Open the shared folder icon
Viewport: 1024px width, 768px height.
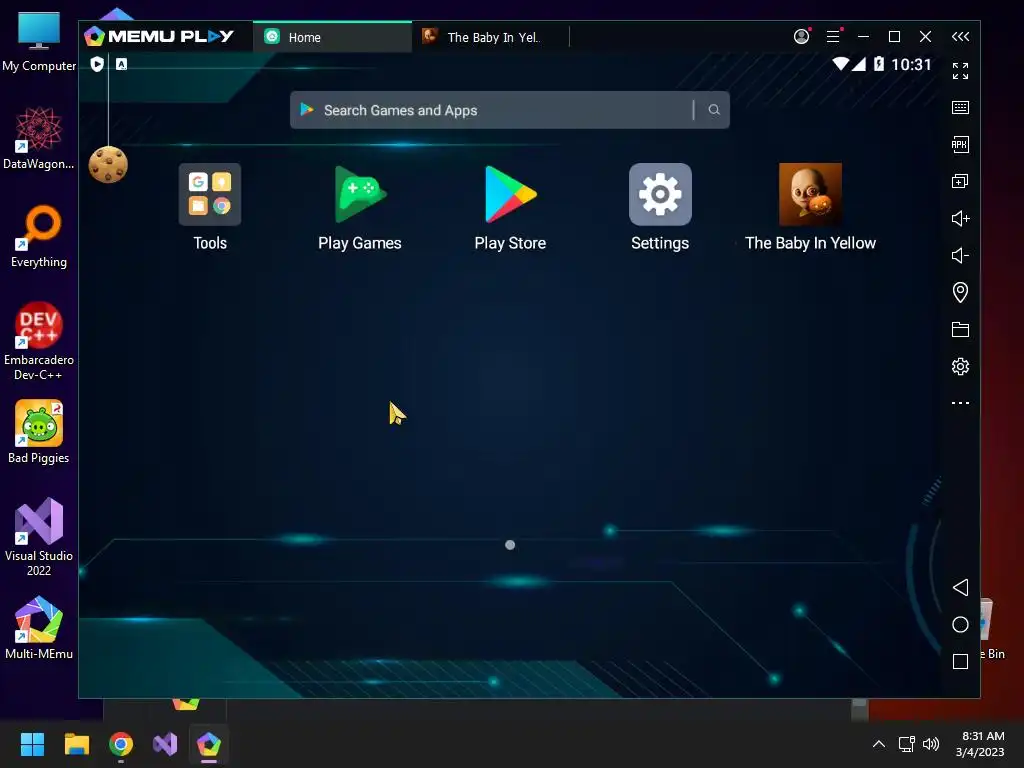pos(960,329)
